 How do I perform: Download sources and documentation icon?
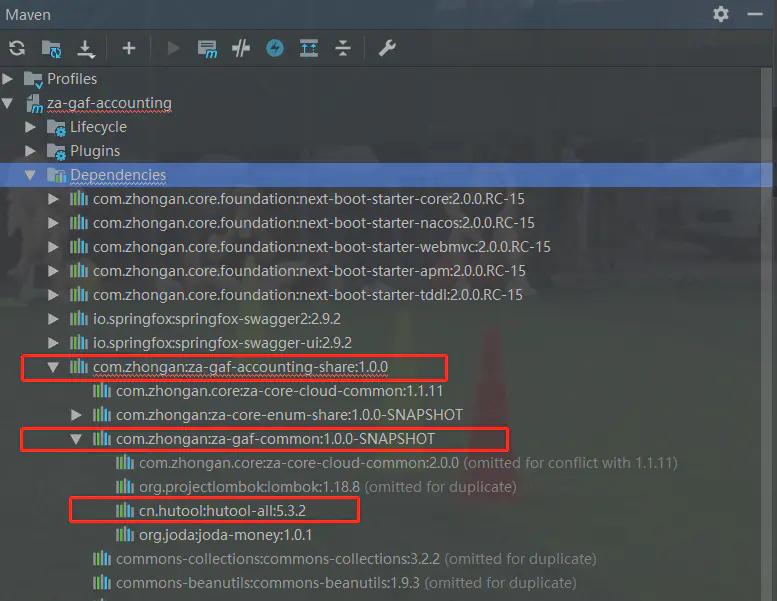pos(86,49)
